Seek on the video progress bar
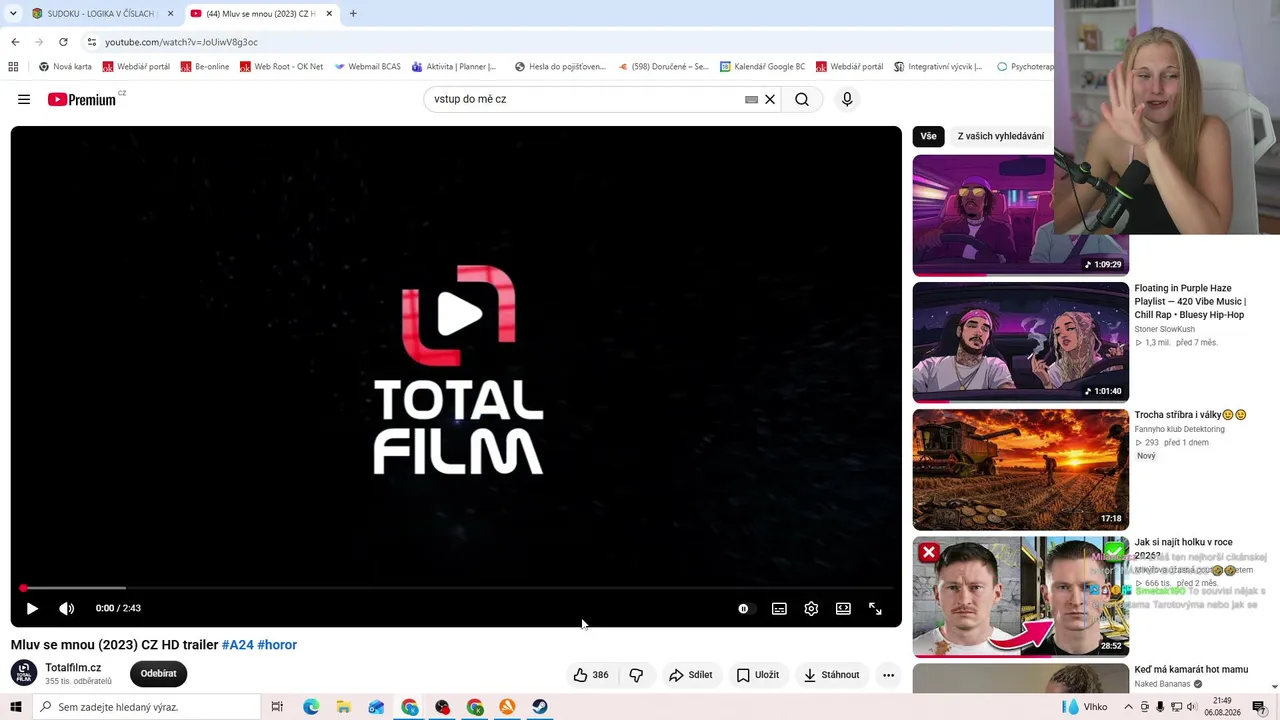This screenshot has height=720, width=1280. point(456,588)
